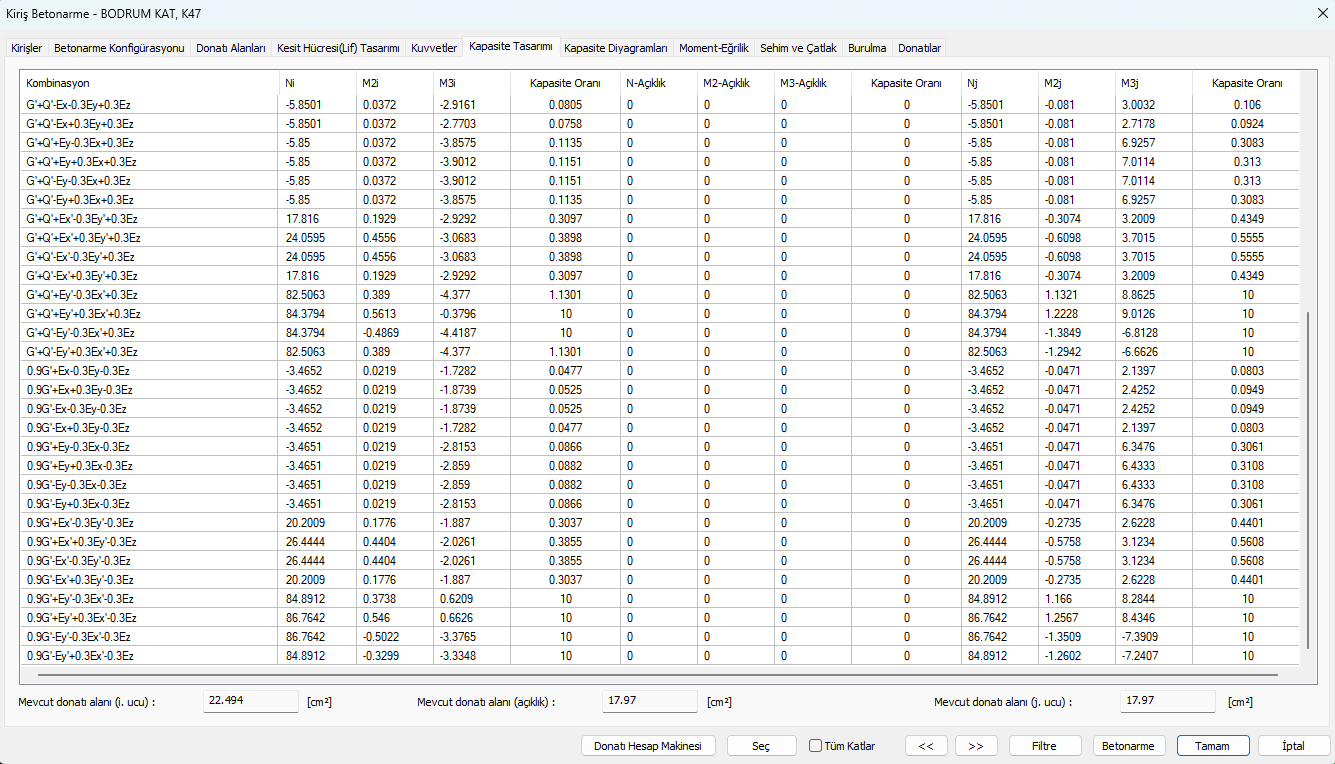Select the Donatı Alanları tab
The width and height of the screenshot is (1335, 764).
point(231,48)
